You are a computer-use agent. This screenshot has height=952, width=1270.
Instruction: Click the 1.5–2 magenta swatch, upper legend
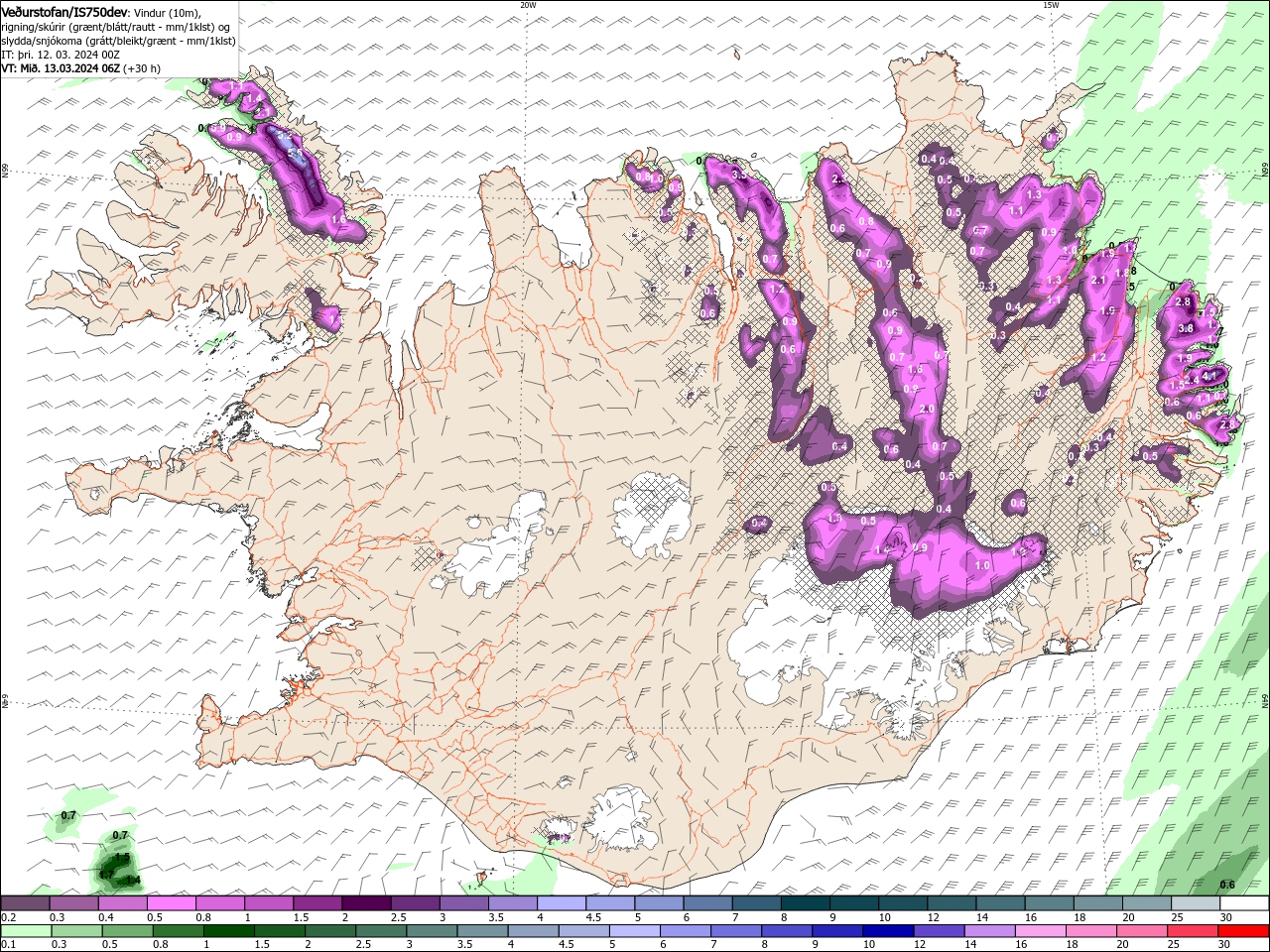(x=318, y=903)
